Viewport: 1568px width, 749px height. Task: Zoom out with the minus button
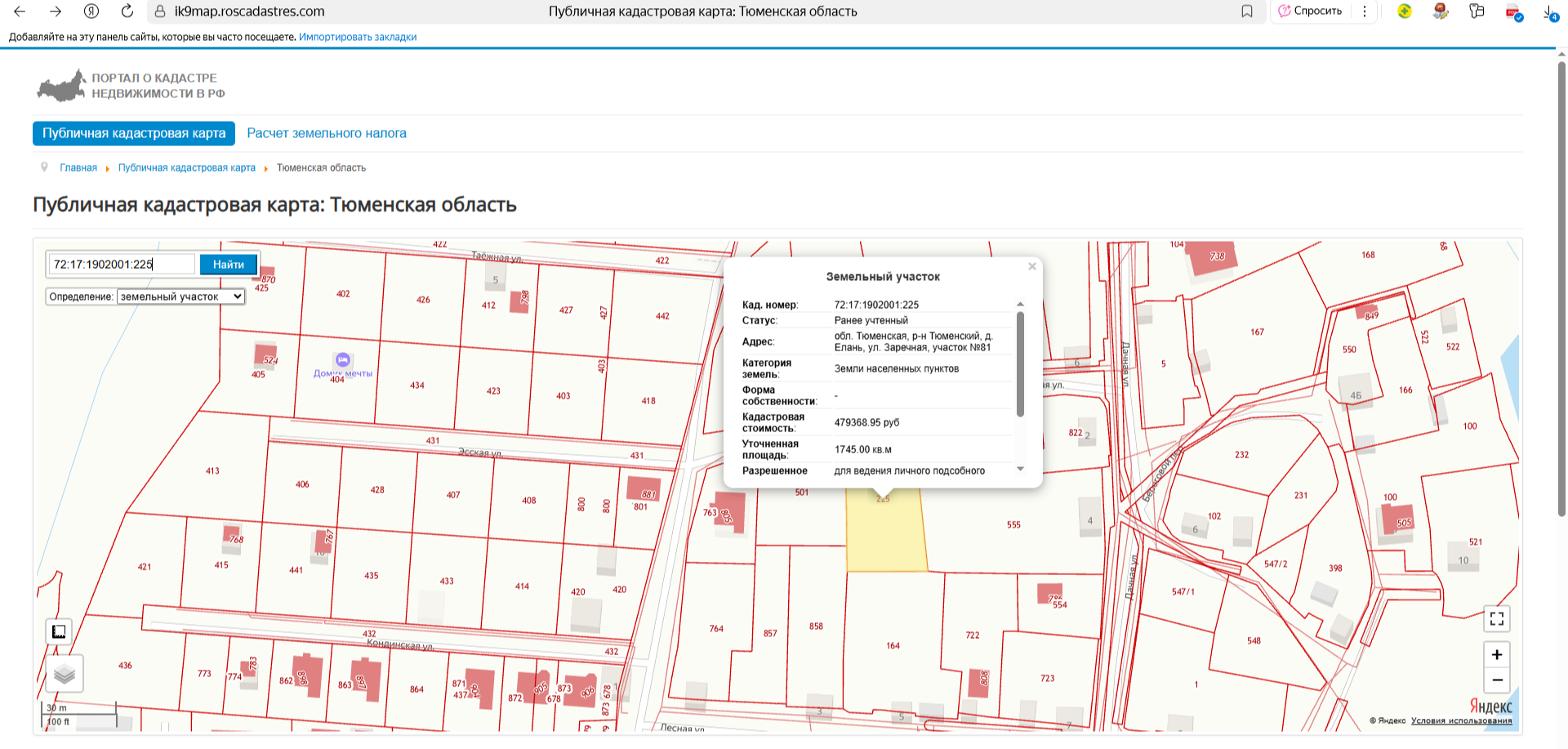click(1496, 680)
